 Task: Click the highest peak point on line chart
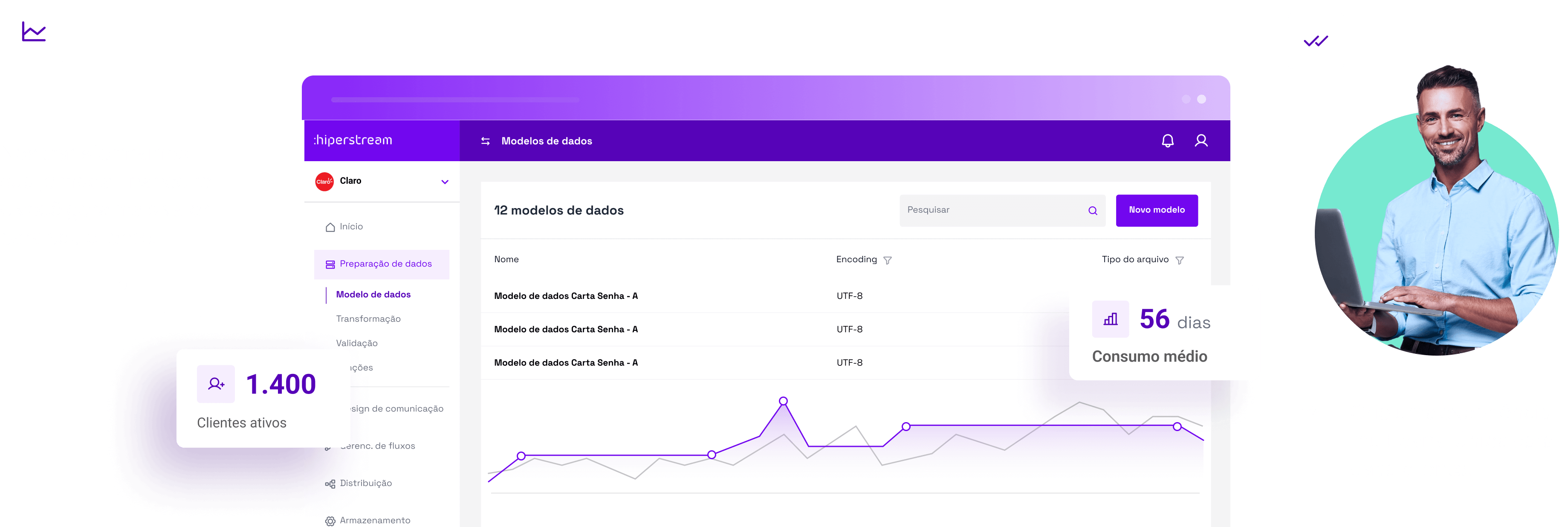(784, 401)
